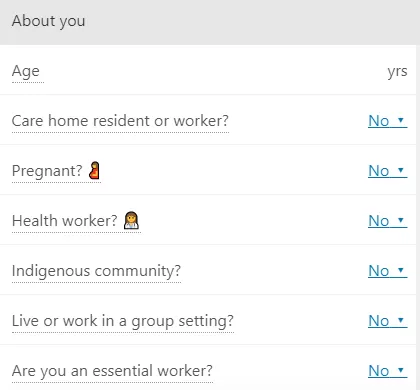
Task: Click the yrs unit next to Age
Action: tap(397, 71)
